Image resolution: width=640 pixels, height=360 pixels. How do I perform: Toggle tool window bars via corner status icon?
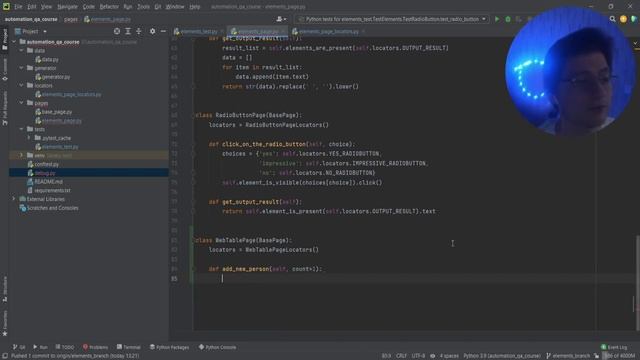(4, 356)
